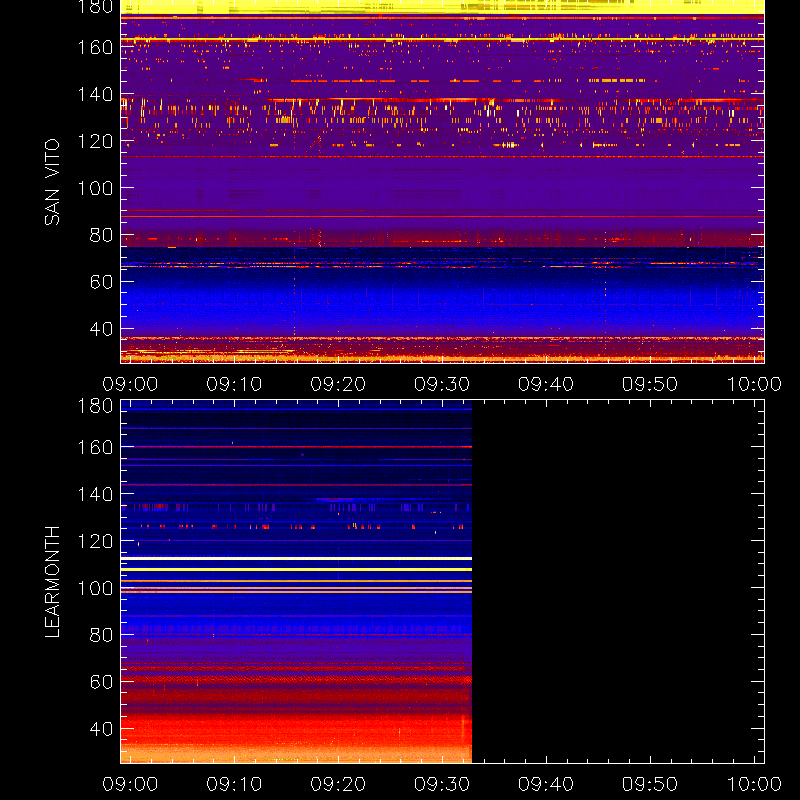Pick the 60 tick label on Learmonth plot
This screenshot has height=800, width=800.
(101, 682)
